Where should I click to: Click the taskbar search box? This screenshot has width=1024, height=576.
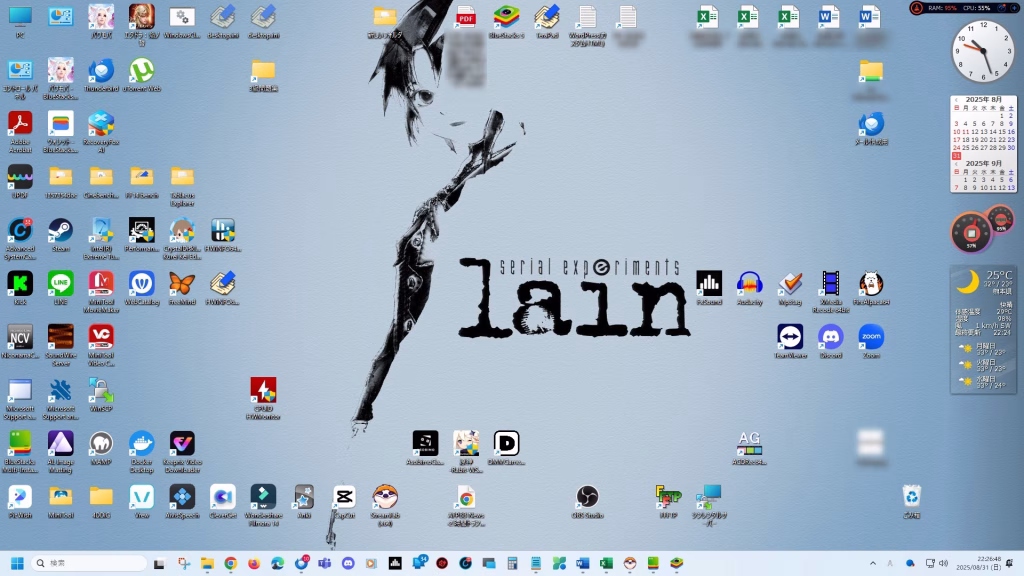tap(89, 563)
